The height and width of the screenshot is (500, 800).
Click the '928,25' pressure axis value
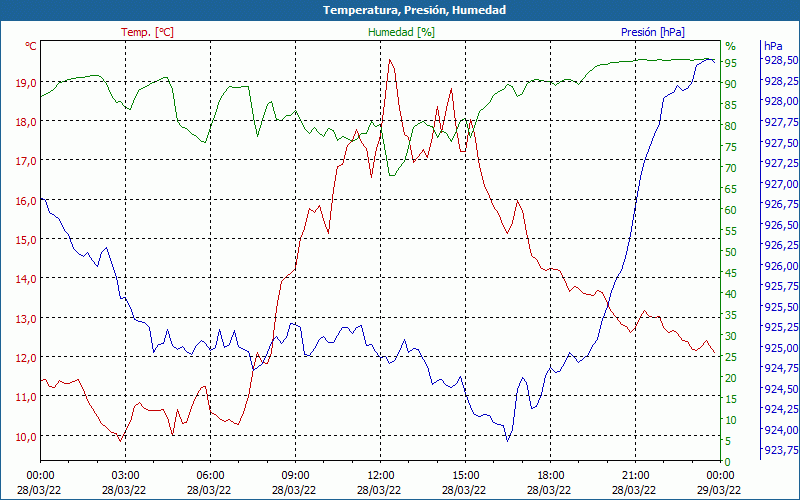(781, 81)
